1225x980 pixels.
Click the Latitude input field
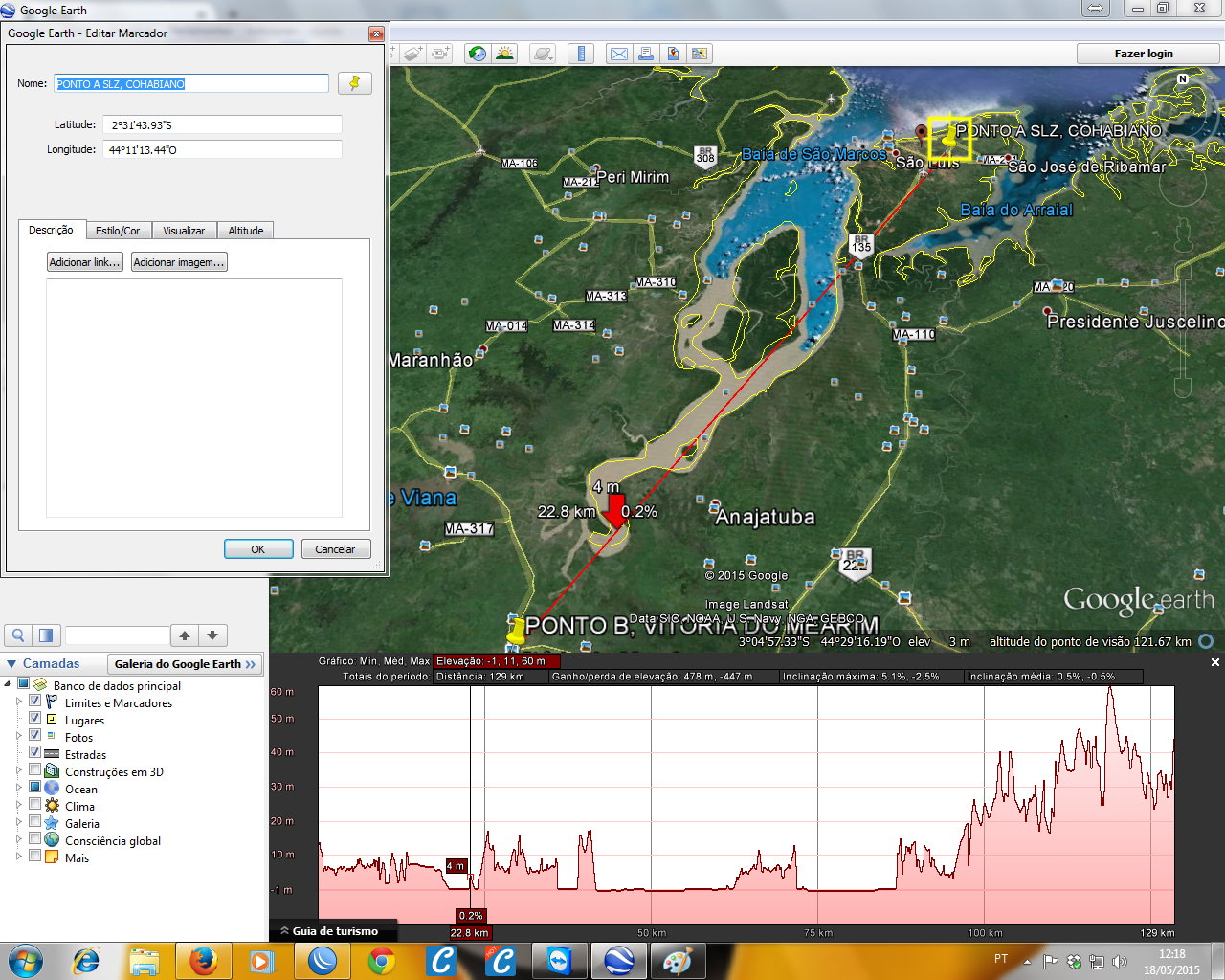click(223, 124)
